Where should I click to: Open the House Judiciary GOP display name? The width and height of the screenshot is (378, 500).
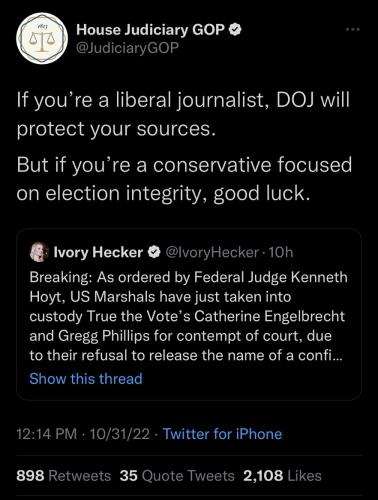pyautogui.click(x=151, y=30)
